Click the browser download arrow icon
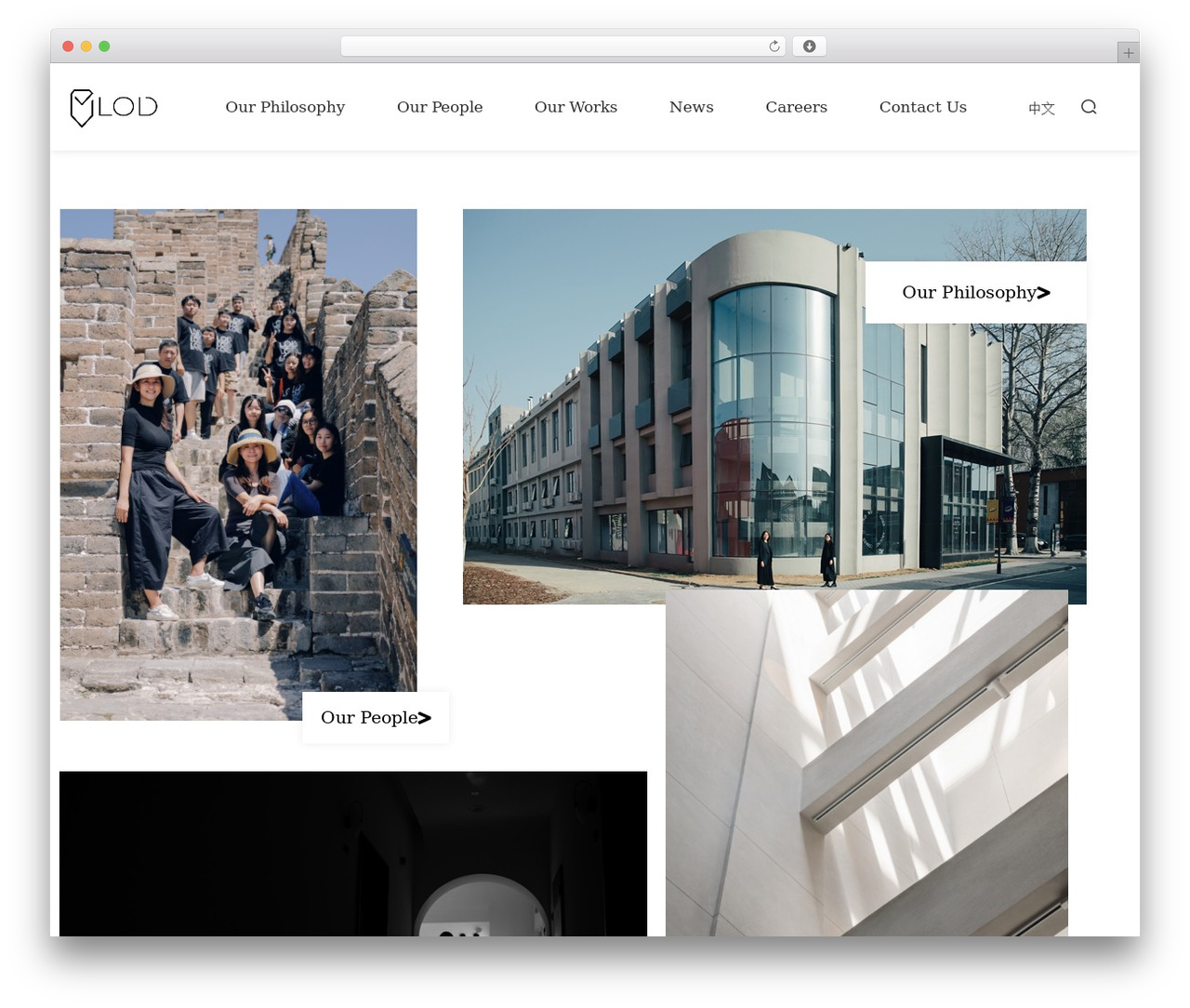Image resolution: width=1190 pixels, height=1008 pixels. click(x=809, y=46)
